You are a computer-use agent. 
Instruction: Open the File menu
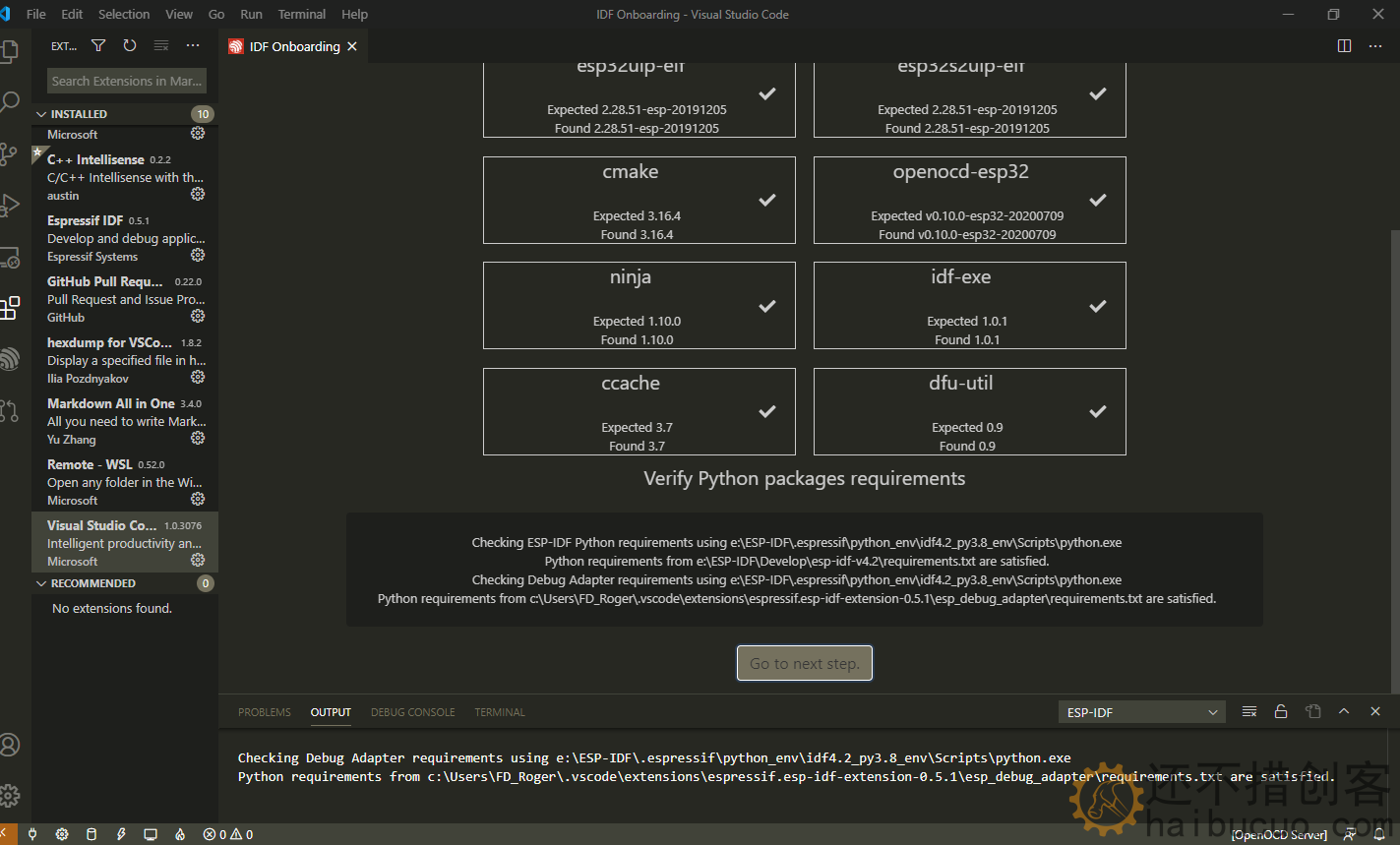pyautogui.click(x=35, y=14)
